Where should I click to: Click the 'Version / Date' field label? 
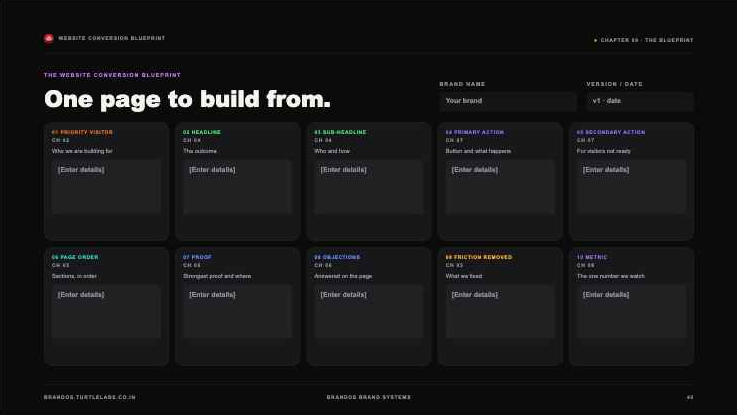614,84
